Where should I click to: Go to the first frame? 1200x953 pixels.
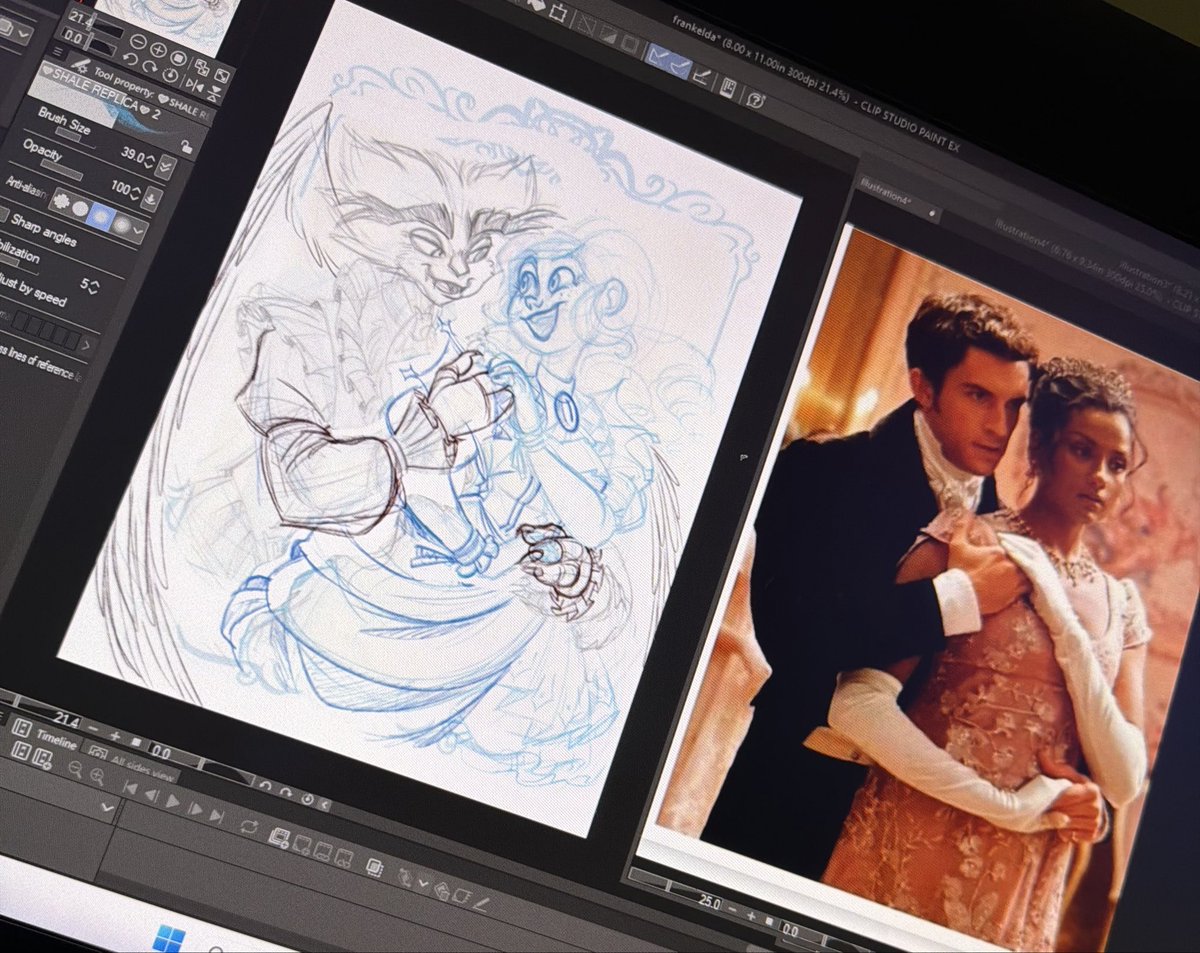point(130,788)
